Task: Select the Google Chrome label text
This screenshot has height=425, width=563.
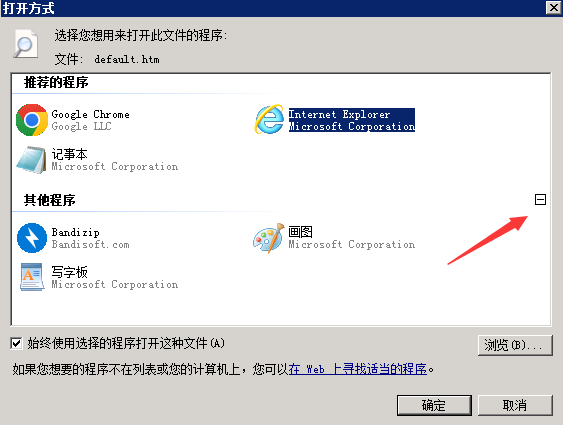Action: tap(90, 115)
